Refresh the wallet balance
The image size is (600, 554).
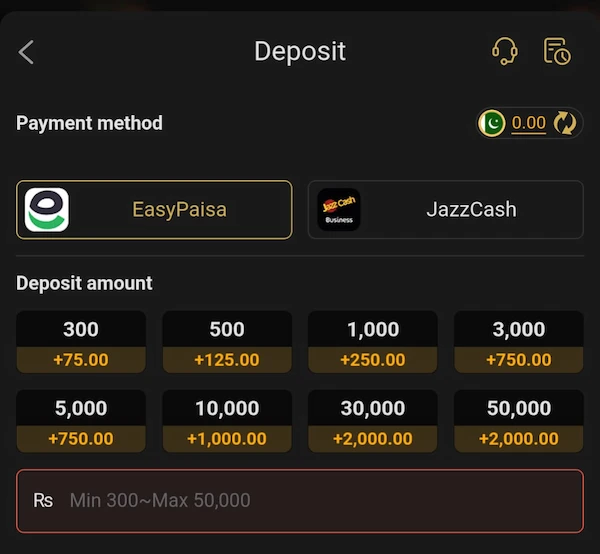565,123
